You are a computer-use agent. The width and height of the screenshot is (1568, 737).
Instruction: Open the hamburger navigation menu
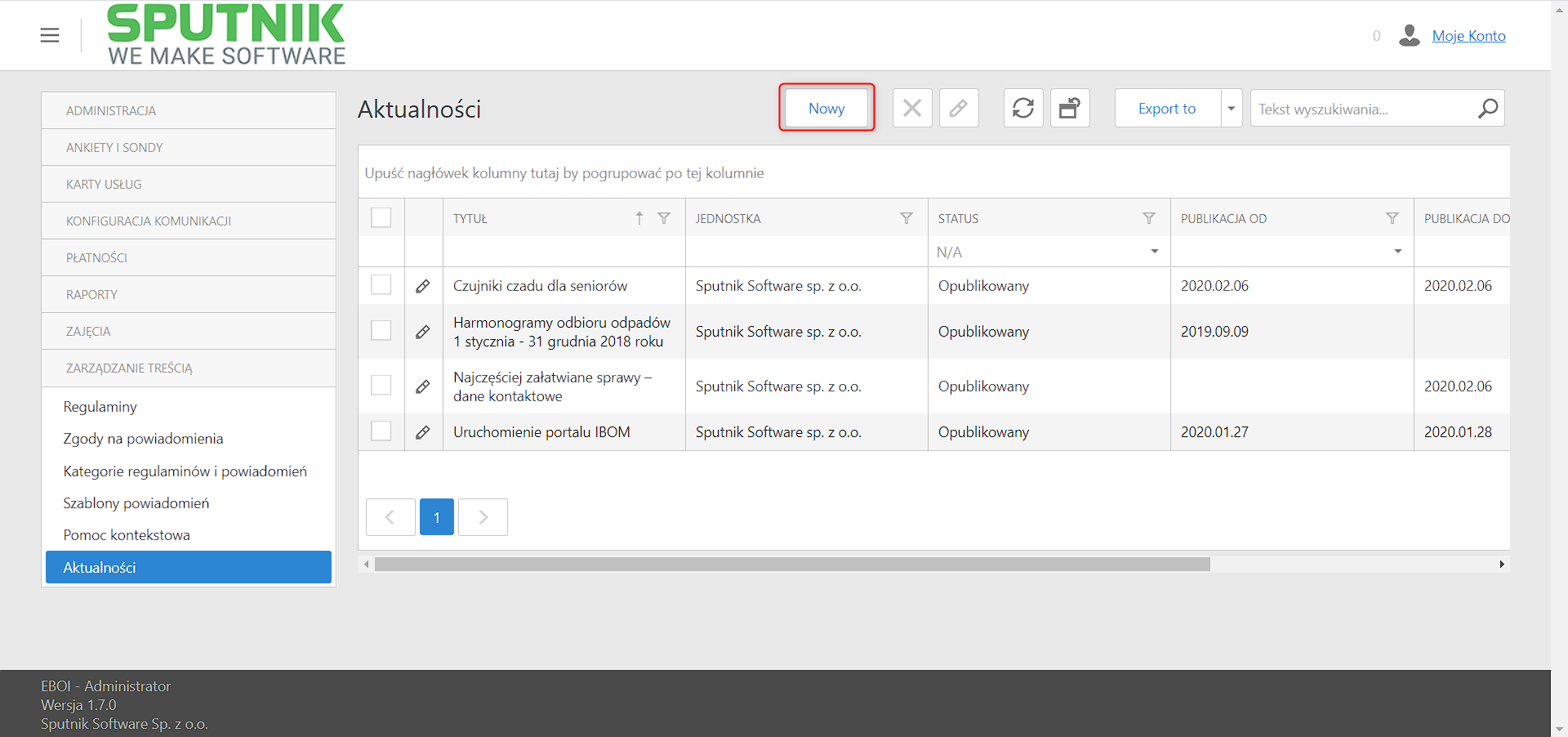50,35
